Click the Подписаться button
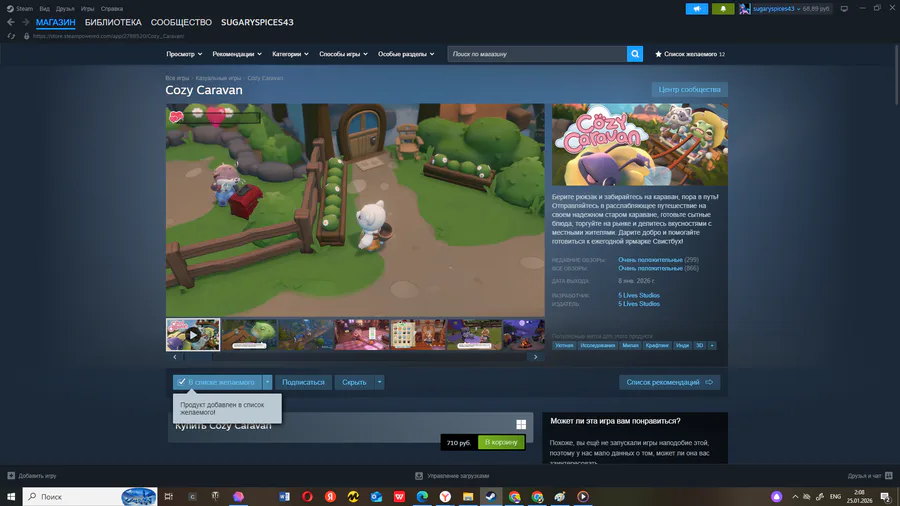The image size is (900, 506). pyautogui.click(x=303, y=382)
